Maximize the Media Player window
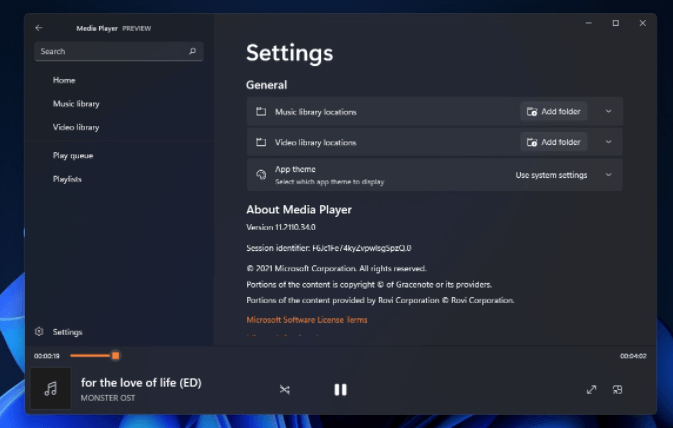This screenshot has width=673, height=428. pyautogui.click(x=615, y=23)
